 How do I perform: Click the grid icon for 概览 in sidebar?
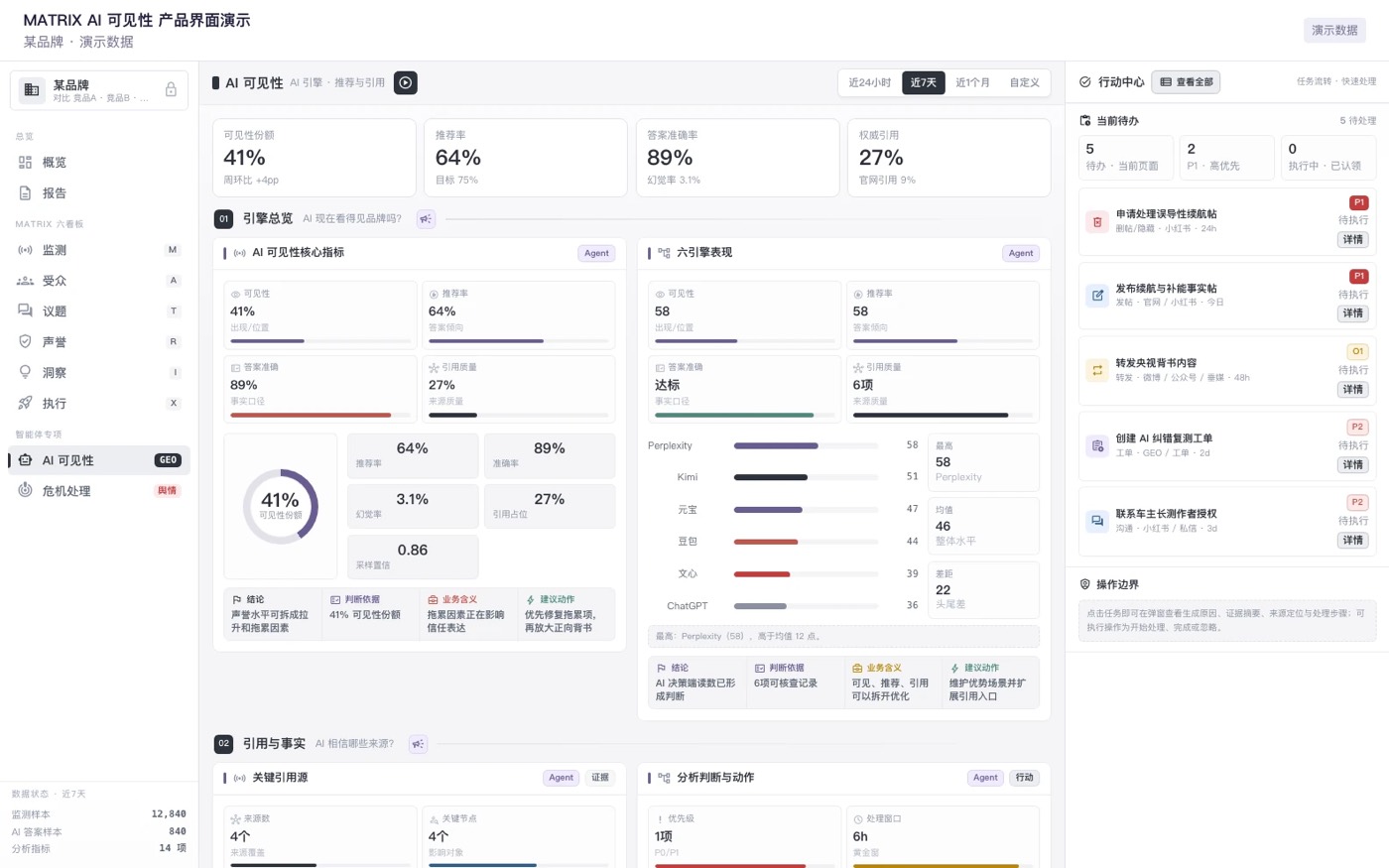tap(26, 162)
